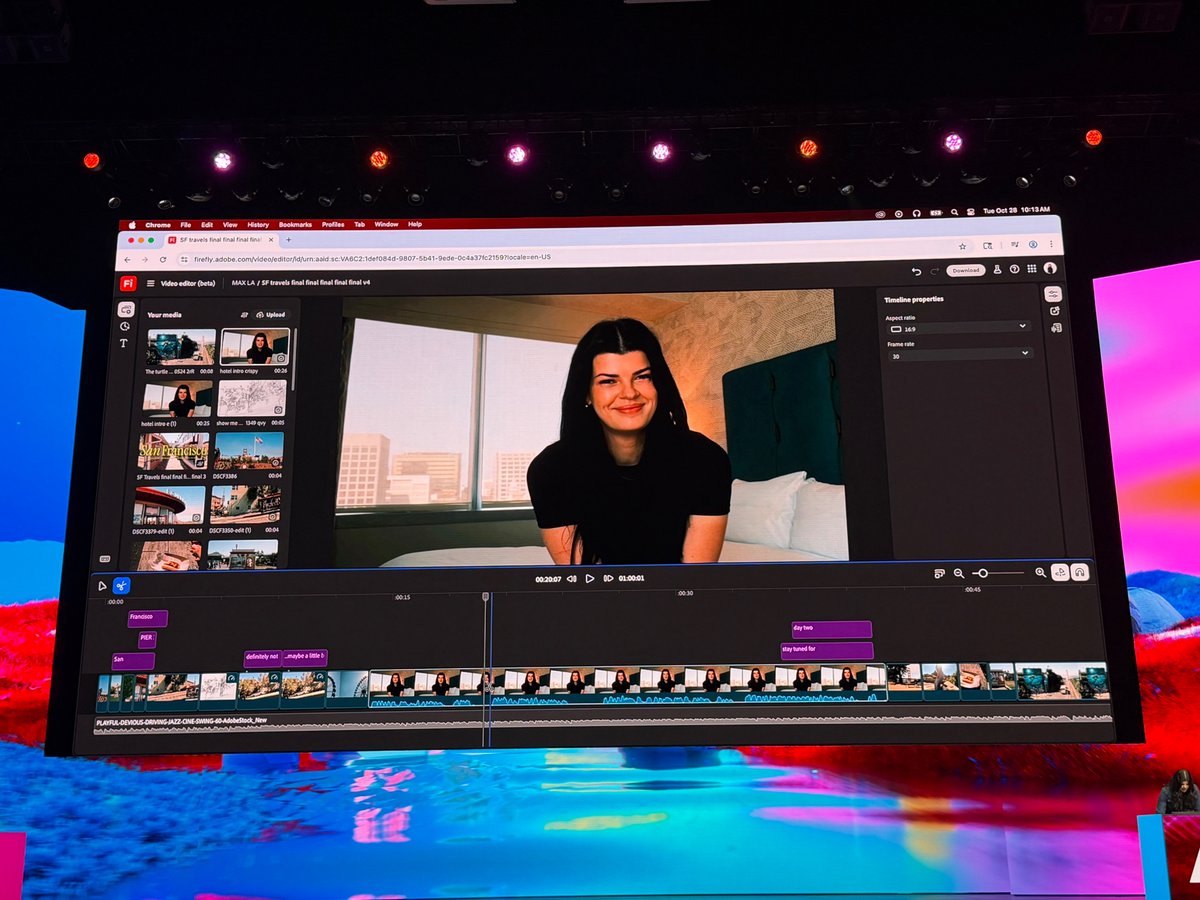Image resolution: width=1200 pixels, height=900 pixels.
Task: Select the Text tool icon in left sidebar
Action: click(124, 343)
